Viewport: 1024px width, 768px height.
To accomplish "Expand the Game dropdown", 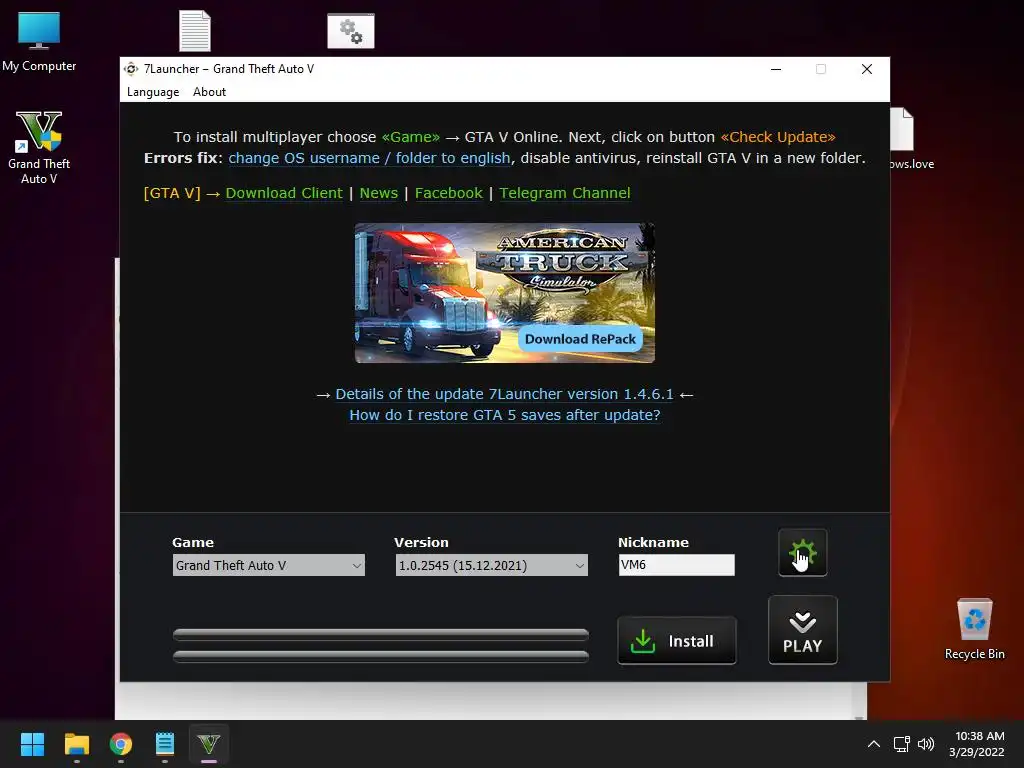I will (268, 565).
